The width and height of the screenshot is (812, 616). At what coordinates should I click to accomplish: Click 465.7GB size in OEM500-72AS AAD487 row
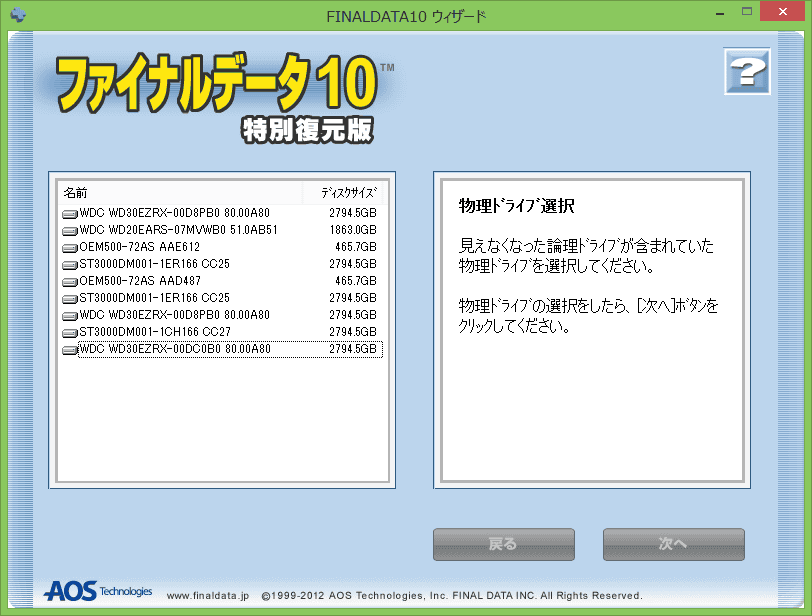pyautogui.click(x=355, y=281)
